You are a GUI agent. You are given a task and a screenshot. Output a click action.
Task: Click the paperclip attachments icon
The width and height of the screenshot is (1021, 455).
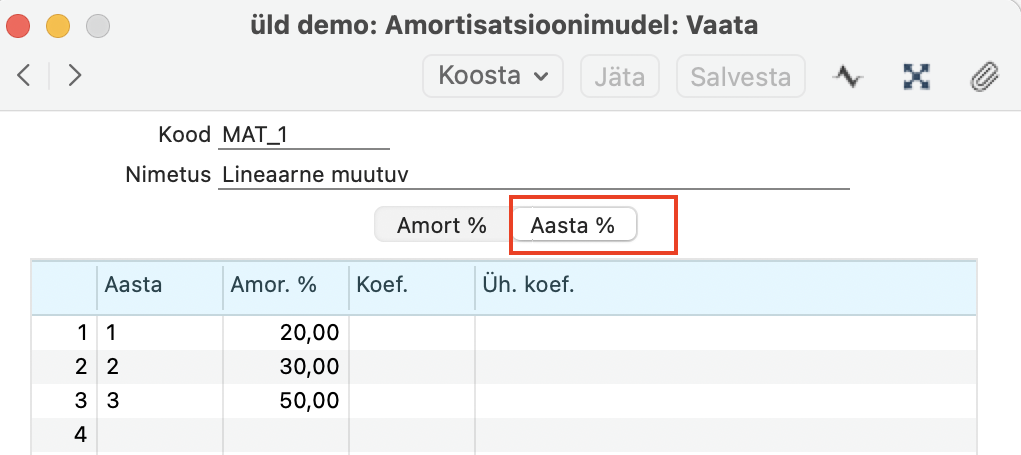(x=985, y=76)
